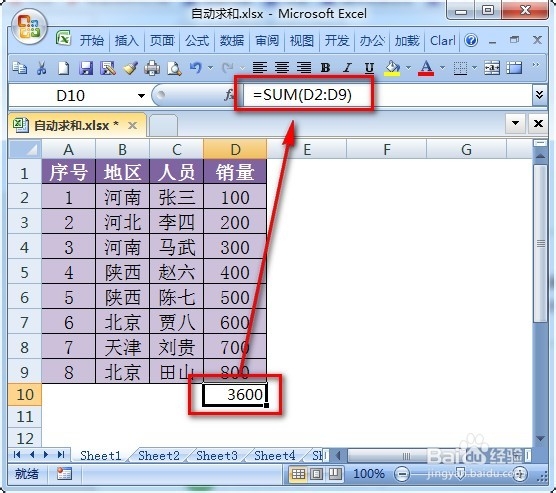Select cell containing 张三
This screenshot has height=493, width=556.
coord(177,197)
